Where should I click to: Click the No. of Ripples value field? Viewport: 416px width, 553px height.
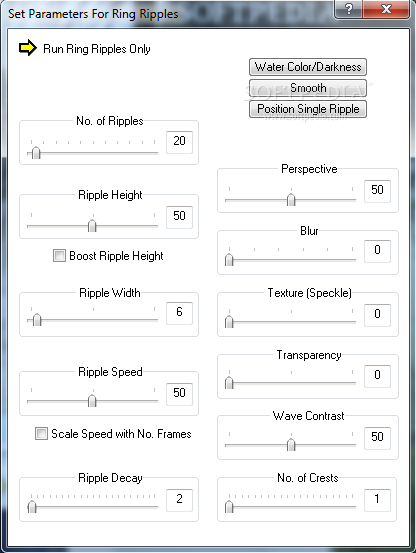pos(179,142)
